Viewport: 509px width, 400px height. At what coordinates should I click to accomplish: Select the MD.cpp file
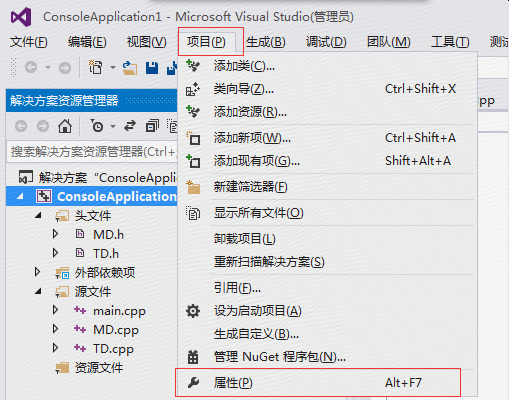pyautogui.click(x=116, y=330)
